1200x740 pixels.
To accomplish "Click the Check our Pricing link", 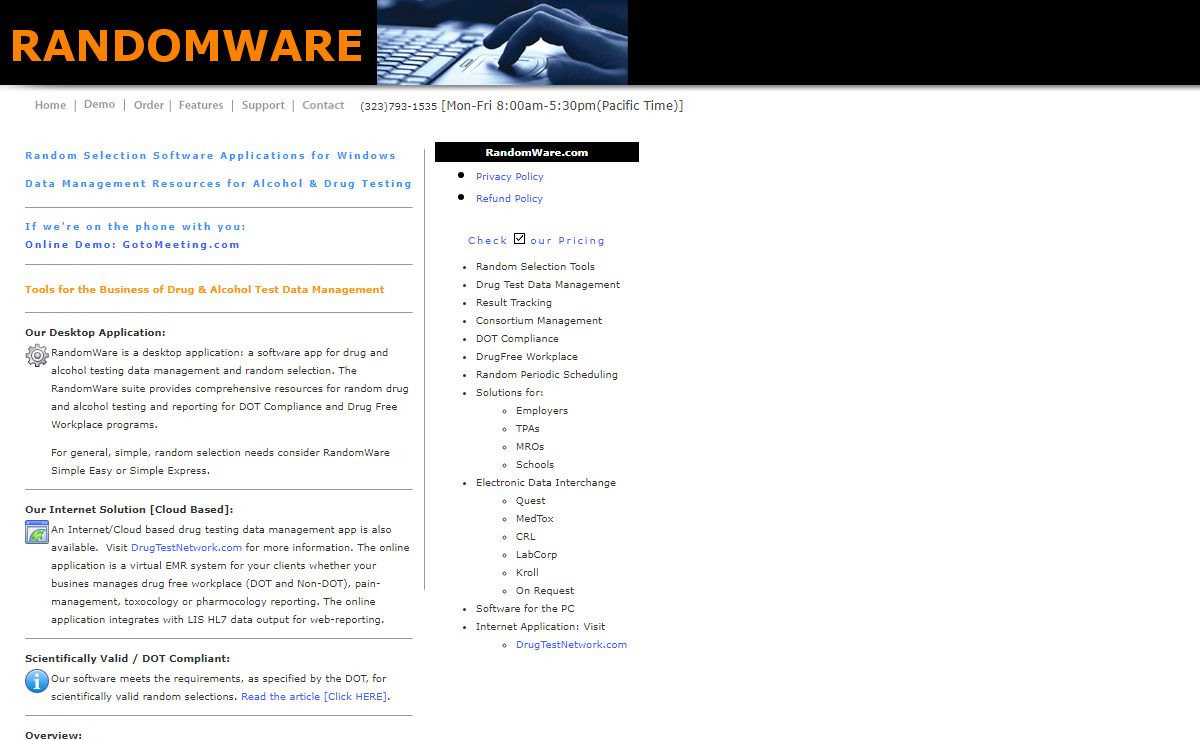I will point(536,240).
